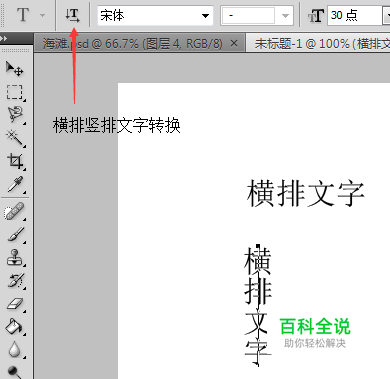Open the tool preset picker arrow
The image size is (390, 379).
pos(42,15)
